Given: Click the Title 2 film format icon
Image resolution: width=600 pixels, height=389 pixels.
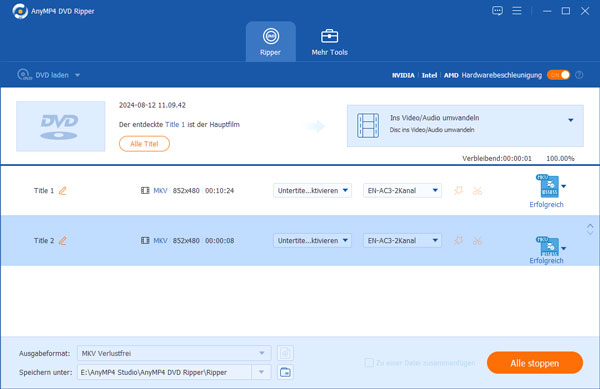Looking at the screenshot, I should click(145, 241).
